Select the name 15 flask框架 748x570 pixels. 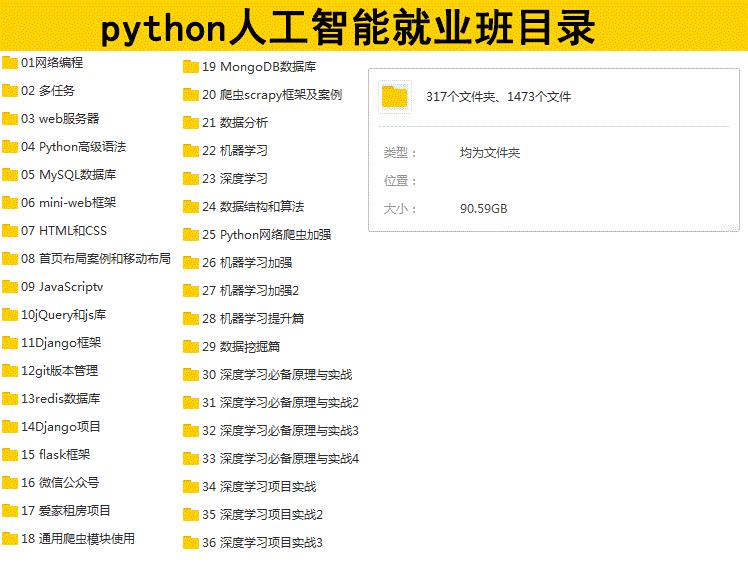(x=55, y=455)
